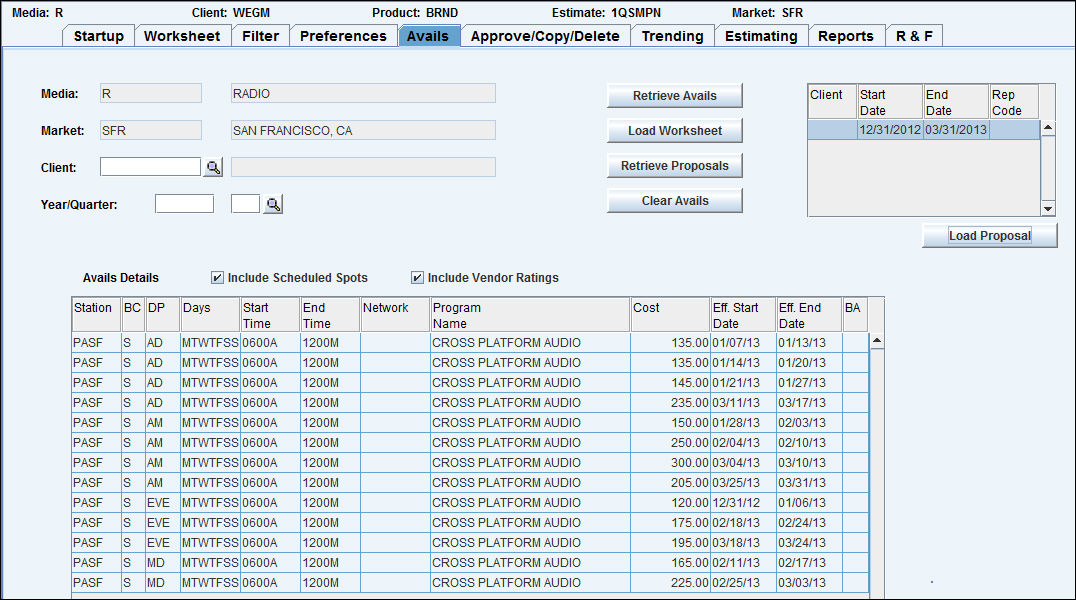The height and width of the screenshot is (600, 1076).
Task: Click the Media code field showing R
Action: click(x=151, y=93)
